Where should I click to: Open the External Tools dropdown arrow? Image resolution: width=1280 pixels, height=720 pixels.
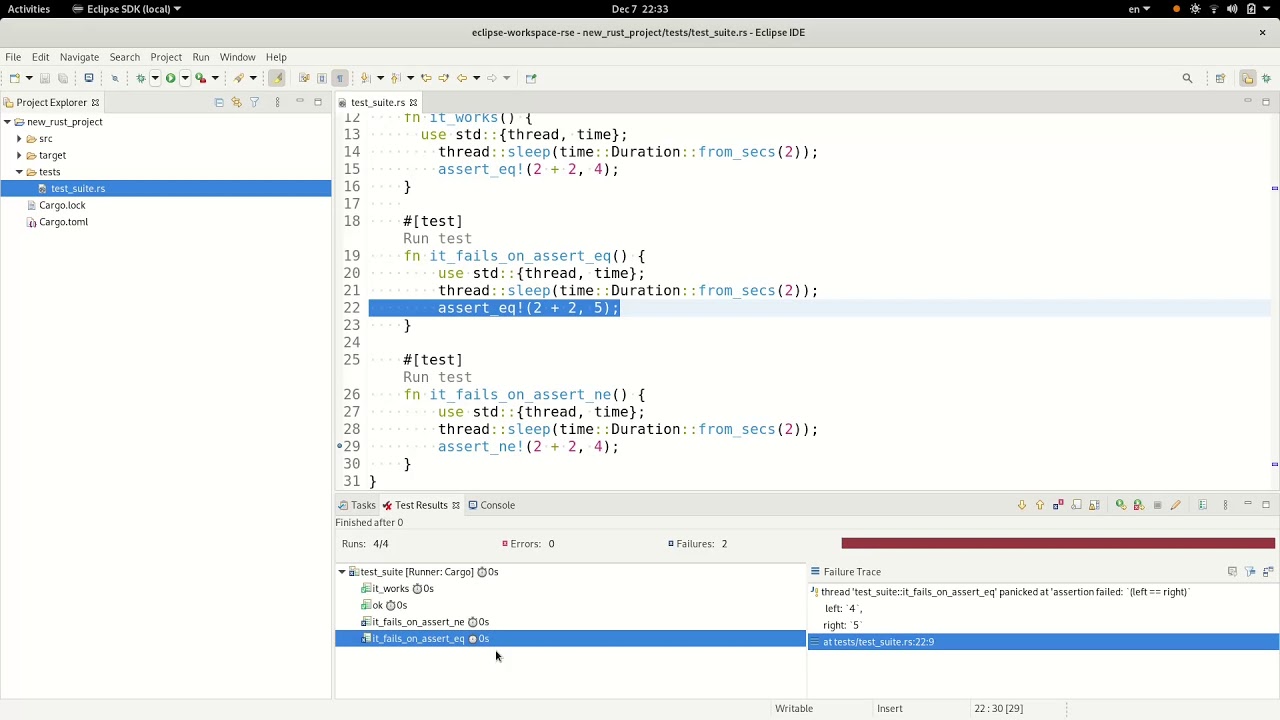[x=215, y=78]
